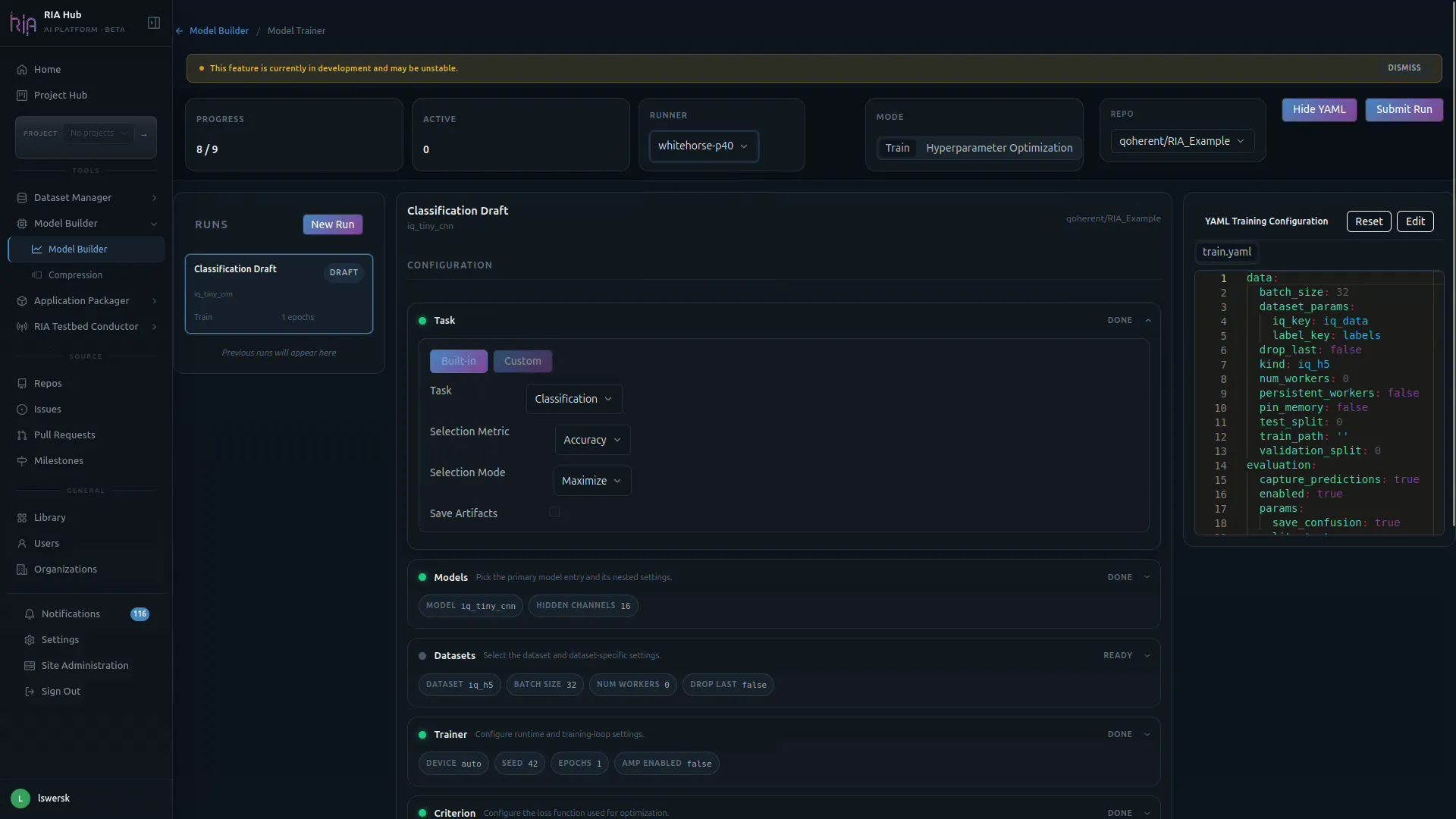Screen dimensions: 1456x819
Task: Open the qoherent/RIA_Example repo dropdown
Action: 1182,141
